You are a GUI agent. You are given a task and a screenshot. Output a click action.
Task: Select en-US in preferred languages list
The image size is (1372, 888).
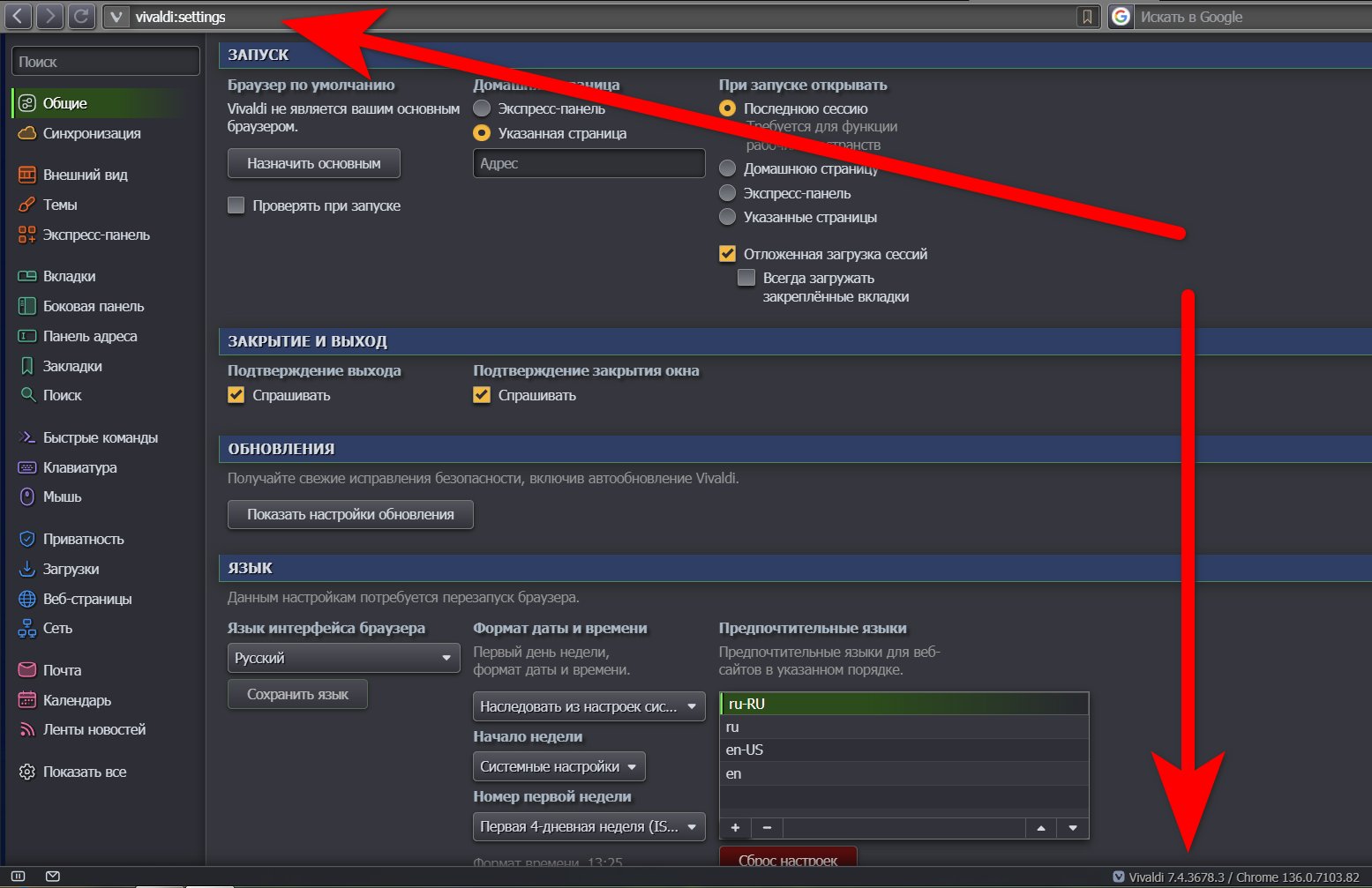(x=904, y=750)
